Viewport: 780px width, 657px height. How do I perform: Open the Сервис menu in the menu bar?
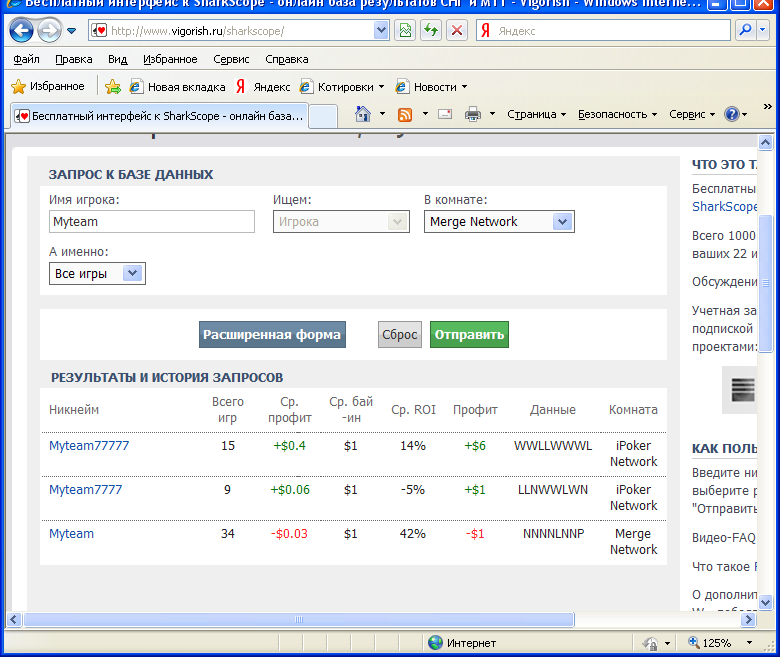(x=231, y=59)
